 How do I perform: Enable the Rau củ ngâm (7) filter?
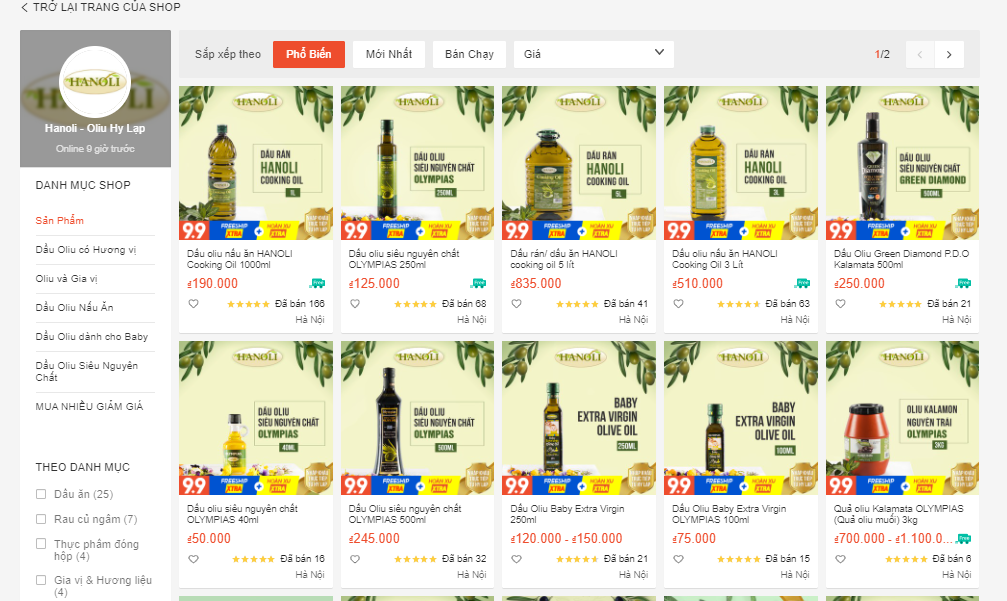click(42, 519)
